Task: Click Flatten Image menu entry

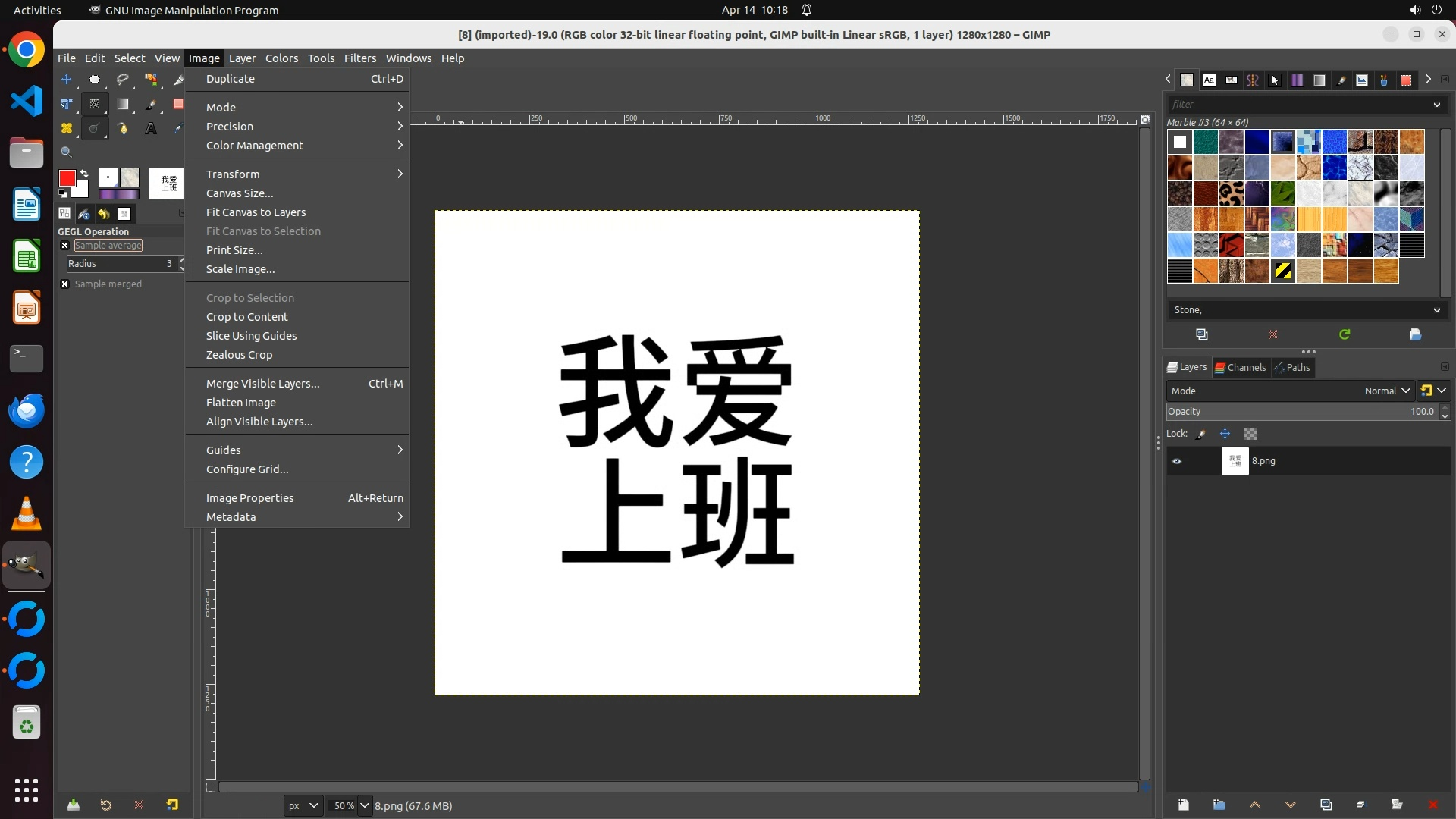Action: (x=241, y=403)
